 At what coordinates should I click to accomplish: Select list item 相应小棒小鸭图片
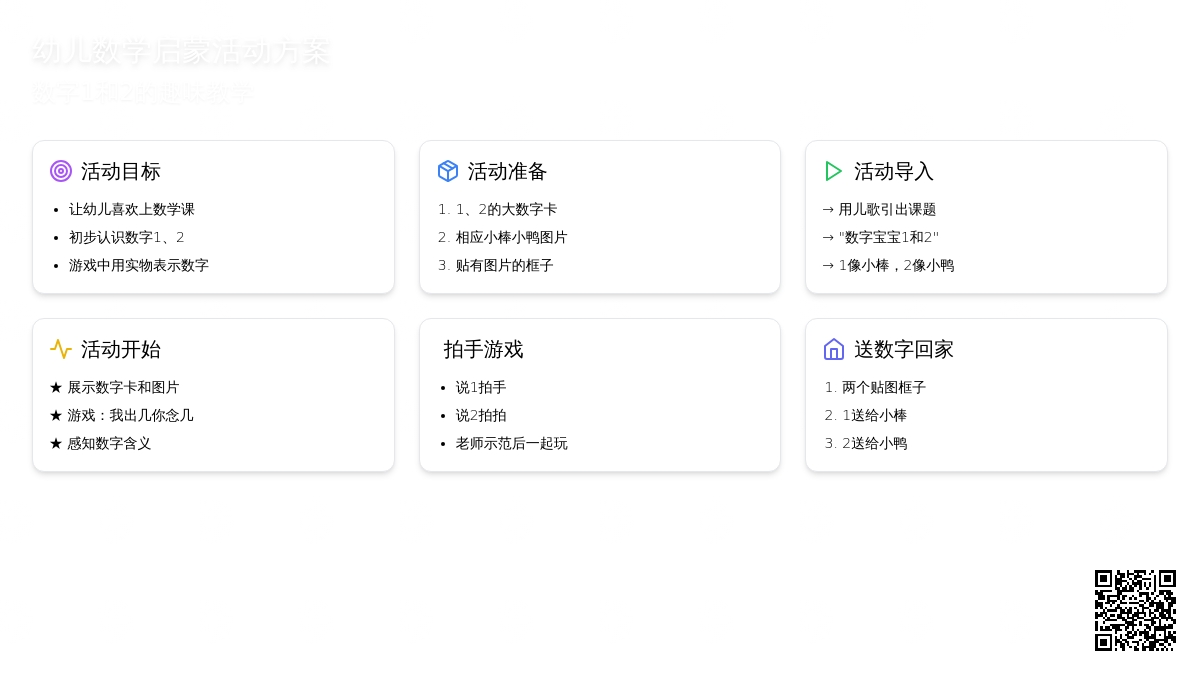tap(511, 237)
